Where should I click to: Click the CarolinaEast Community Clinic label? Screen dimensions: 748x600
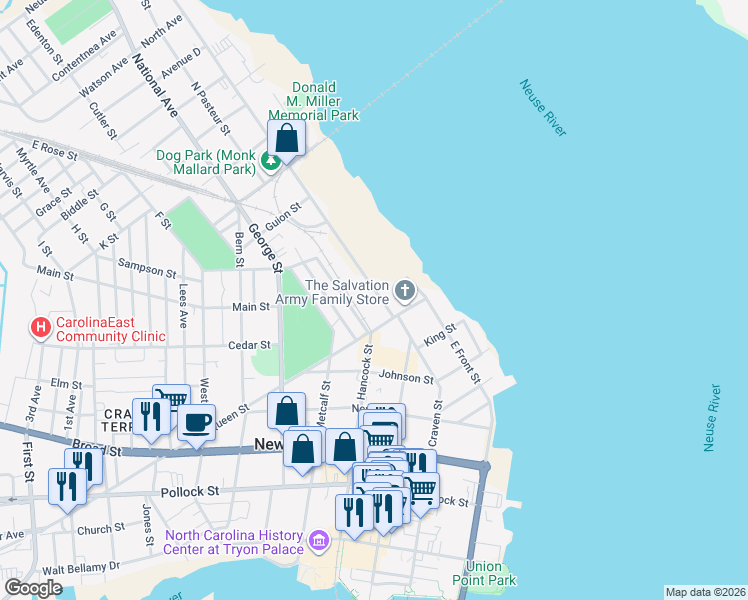tap(111, 330)
